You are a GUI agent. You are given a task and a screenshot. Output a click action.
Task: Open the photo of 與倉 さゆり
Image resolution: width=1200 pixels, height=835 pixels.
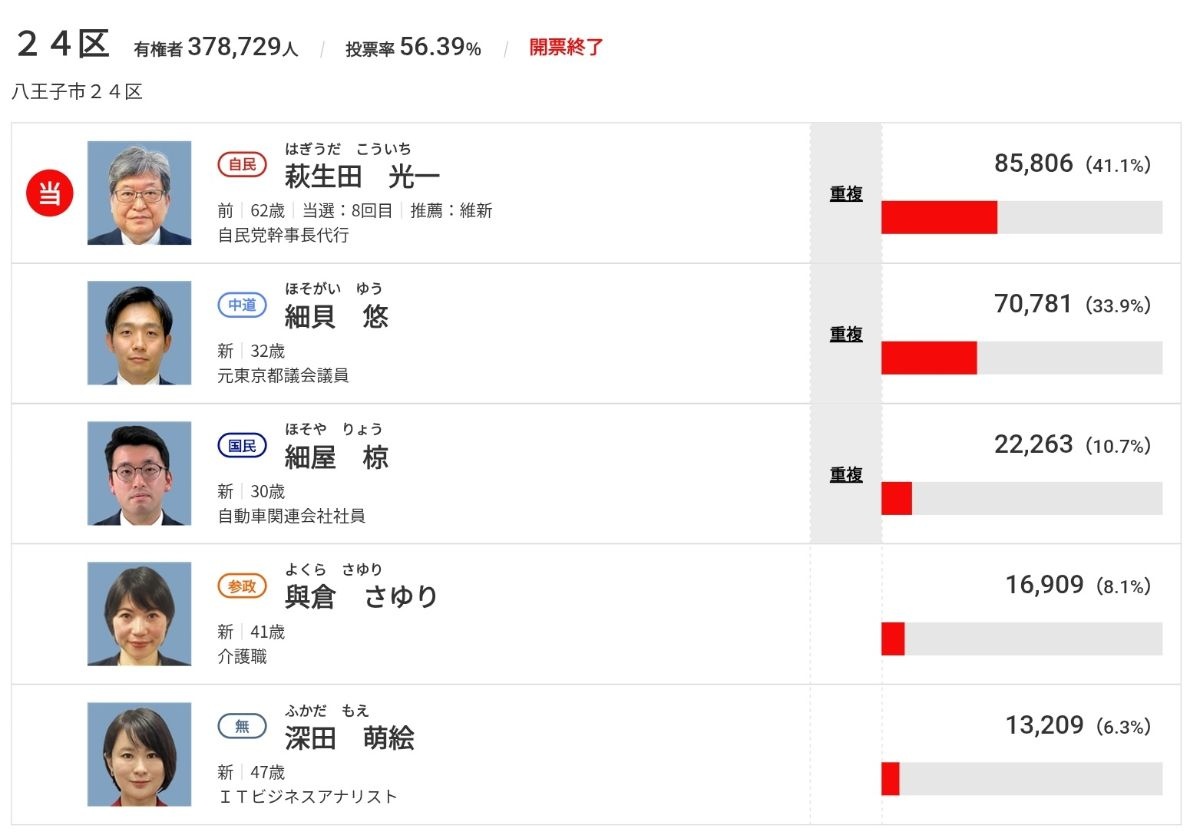pyautogui.click(x=139, y=614)
